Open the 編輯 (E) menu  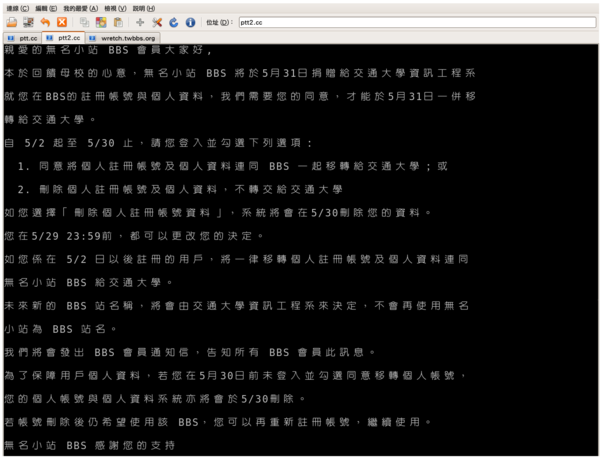point(46,8)
